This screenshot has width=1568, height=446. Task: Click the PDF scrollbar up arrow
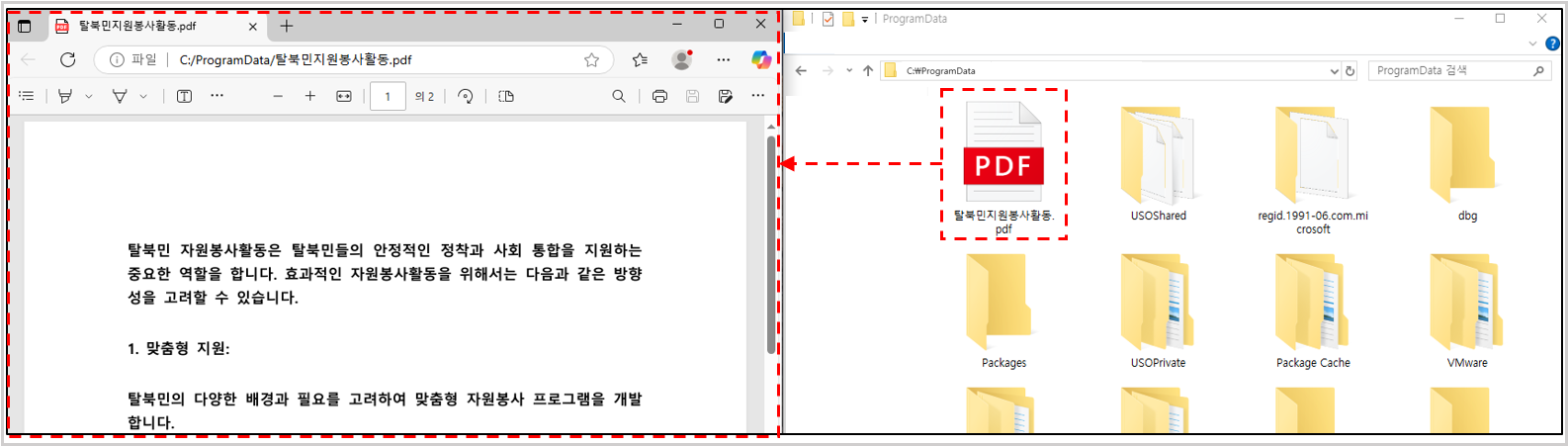point(771,127)
